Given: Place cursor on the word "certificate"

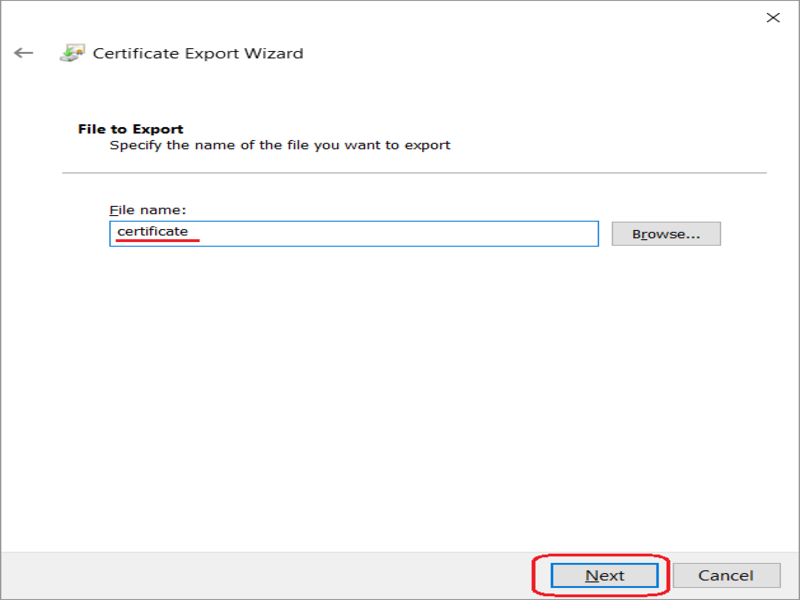Looking at the screenshot, I should pos(152,232).
